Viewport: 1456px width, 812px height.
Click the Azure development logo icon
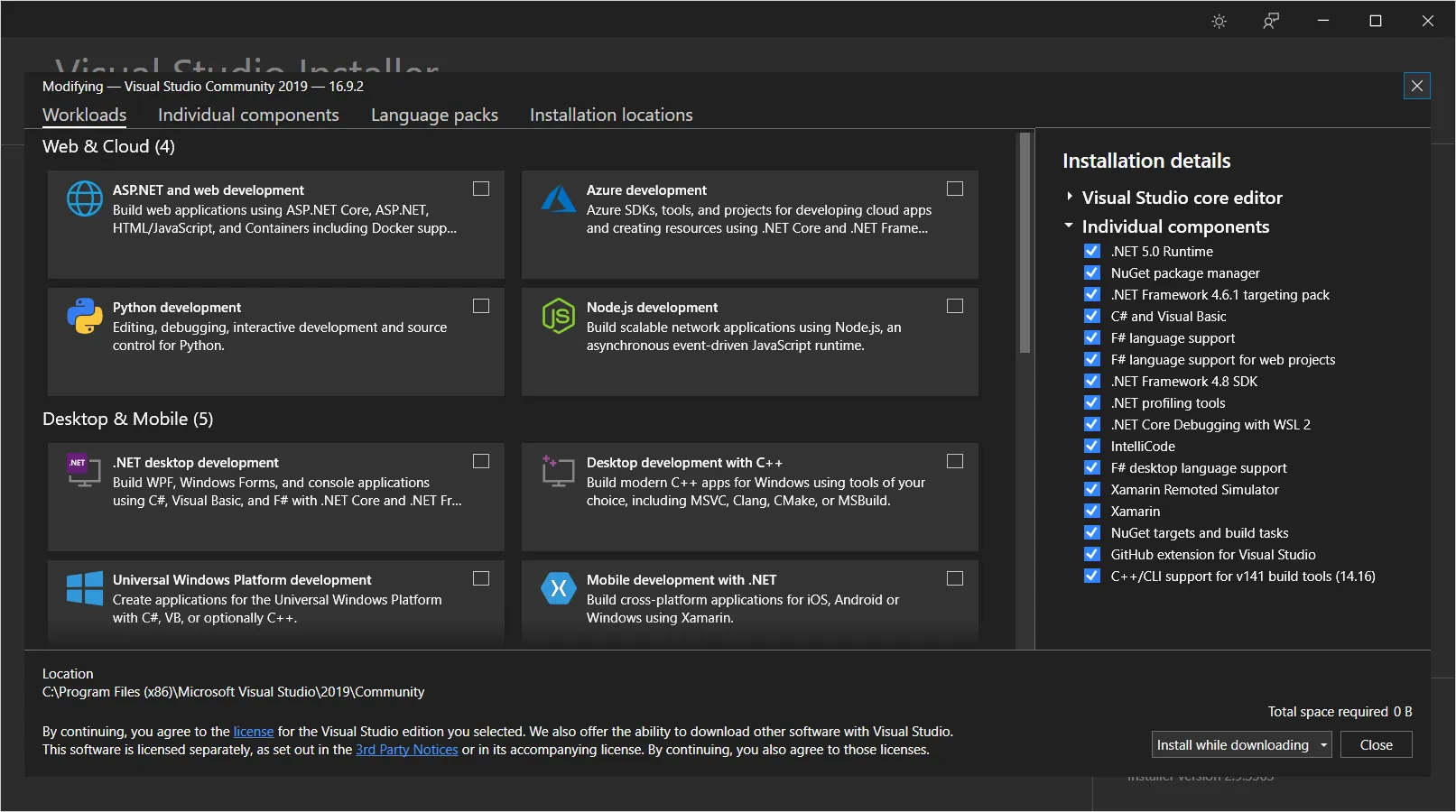click(558, 198)
